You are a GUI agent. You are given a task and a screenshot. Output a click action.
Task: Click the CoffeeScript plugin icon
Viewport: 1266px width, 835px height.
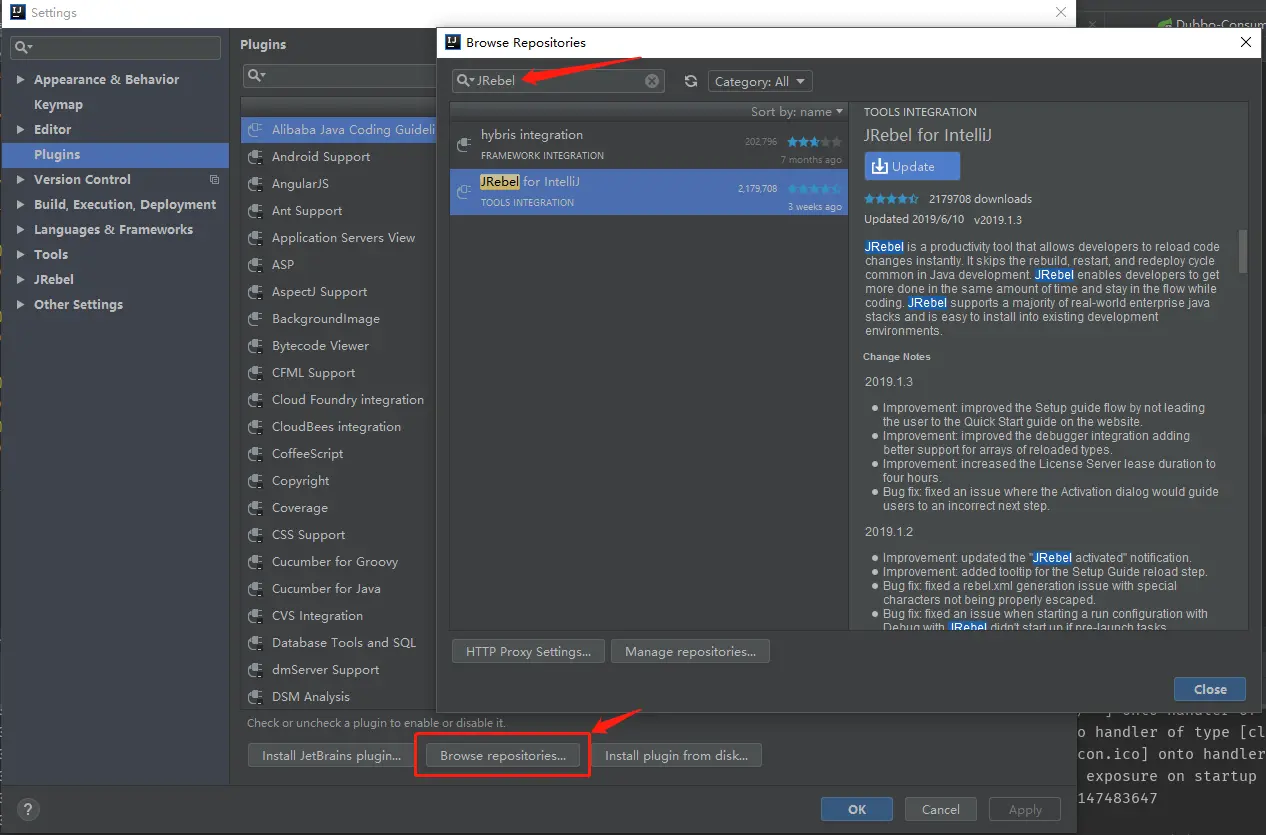tap(255, 454)
